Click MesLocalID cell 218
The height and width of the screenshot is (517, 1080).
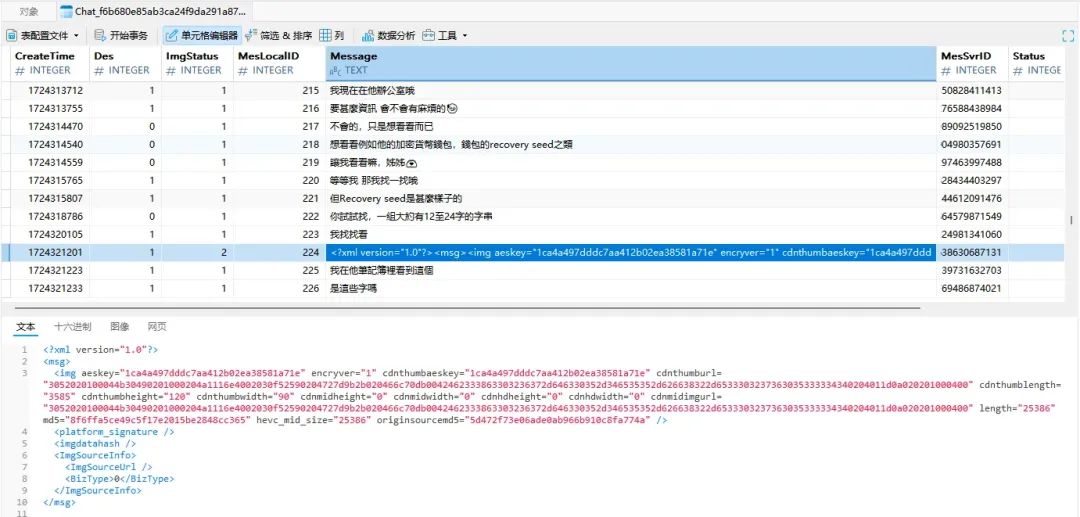279,145
